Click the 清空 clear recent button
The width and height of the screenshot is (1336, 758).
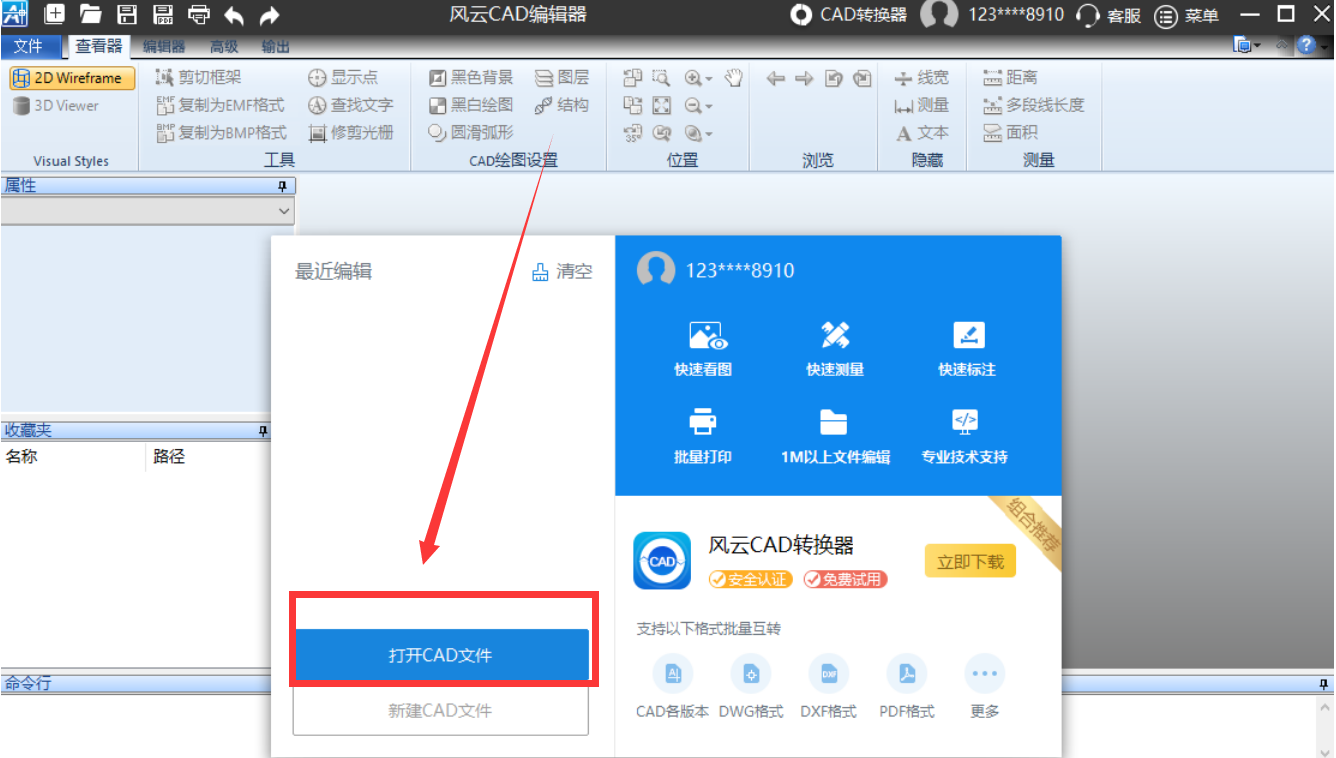tap(563, 272)
